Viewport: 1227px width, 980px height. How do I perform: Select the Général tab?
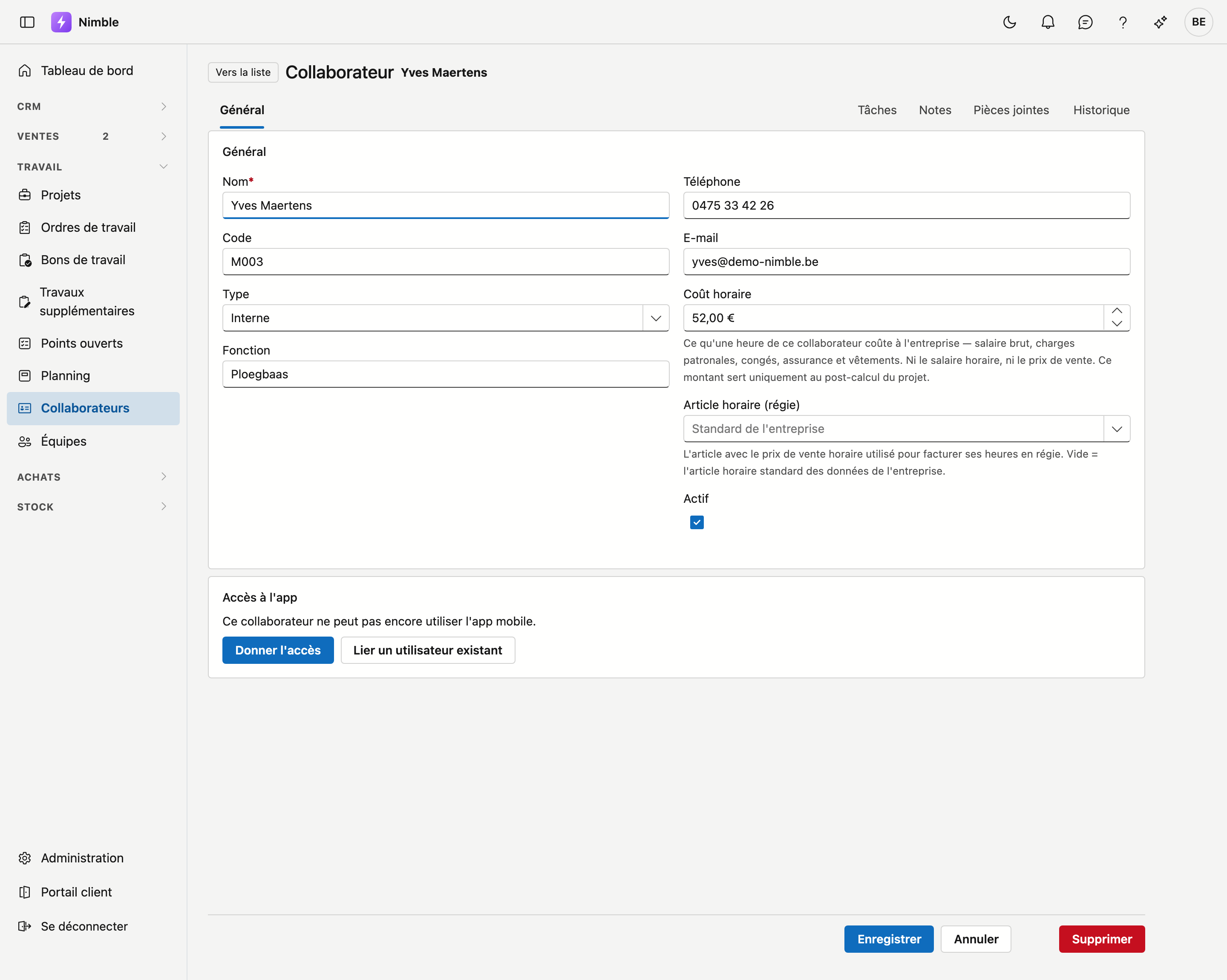point(242,110)
